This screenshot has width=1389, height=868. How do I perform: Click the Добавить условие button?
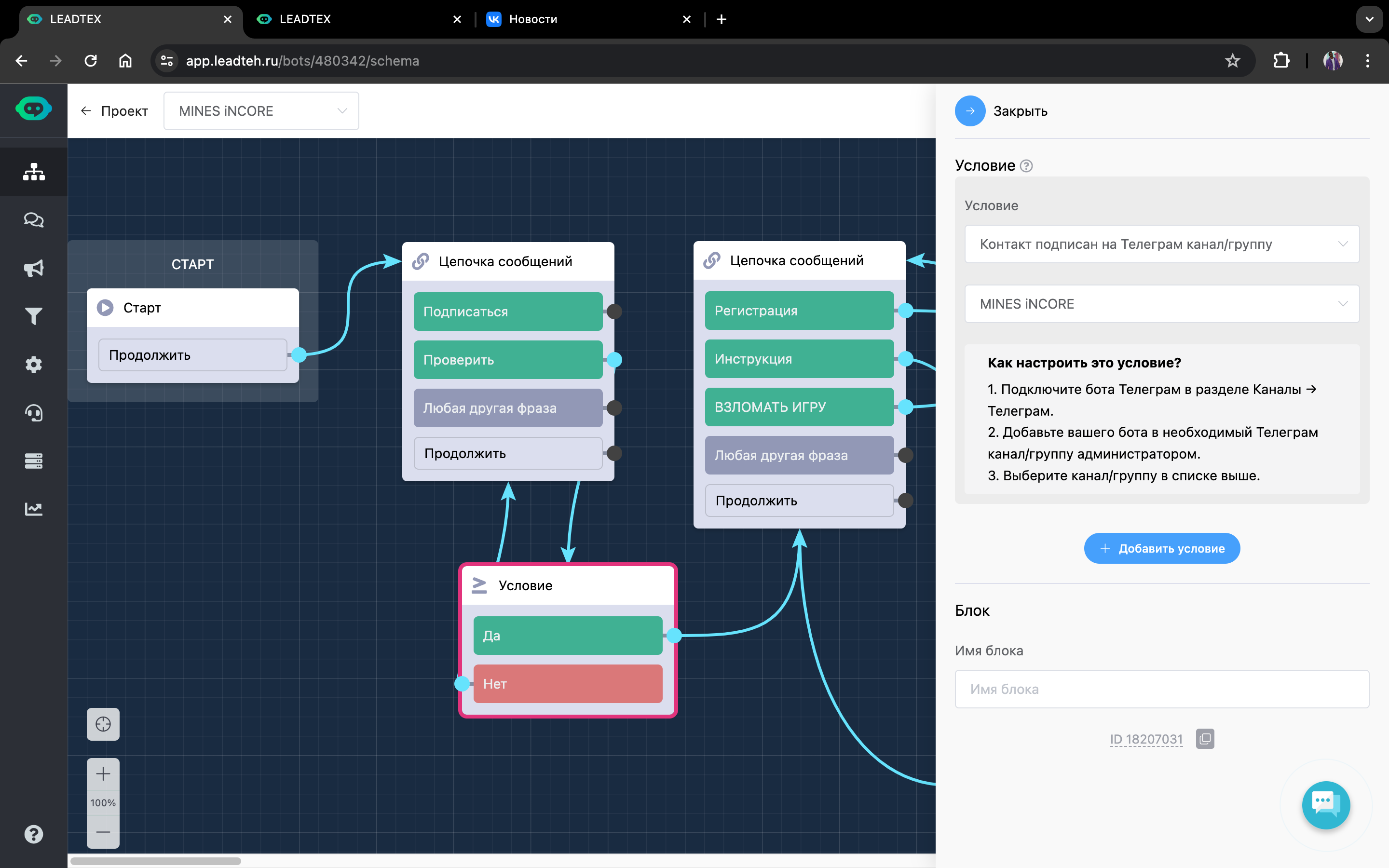[x=1161, y=548]
